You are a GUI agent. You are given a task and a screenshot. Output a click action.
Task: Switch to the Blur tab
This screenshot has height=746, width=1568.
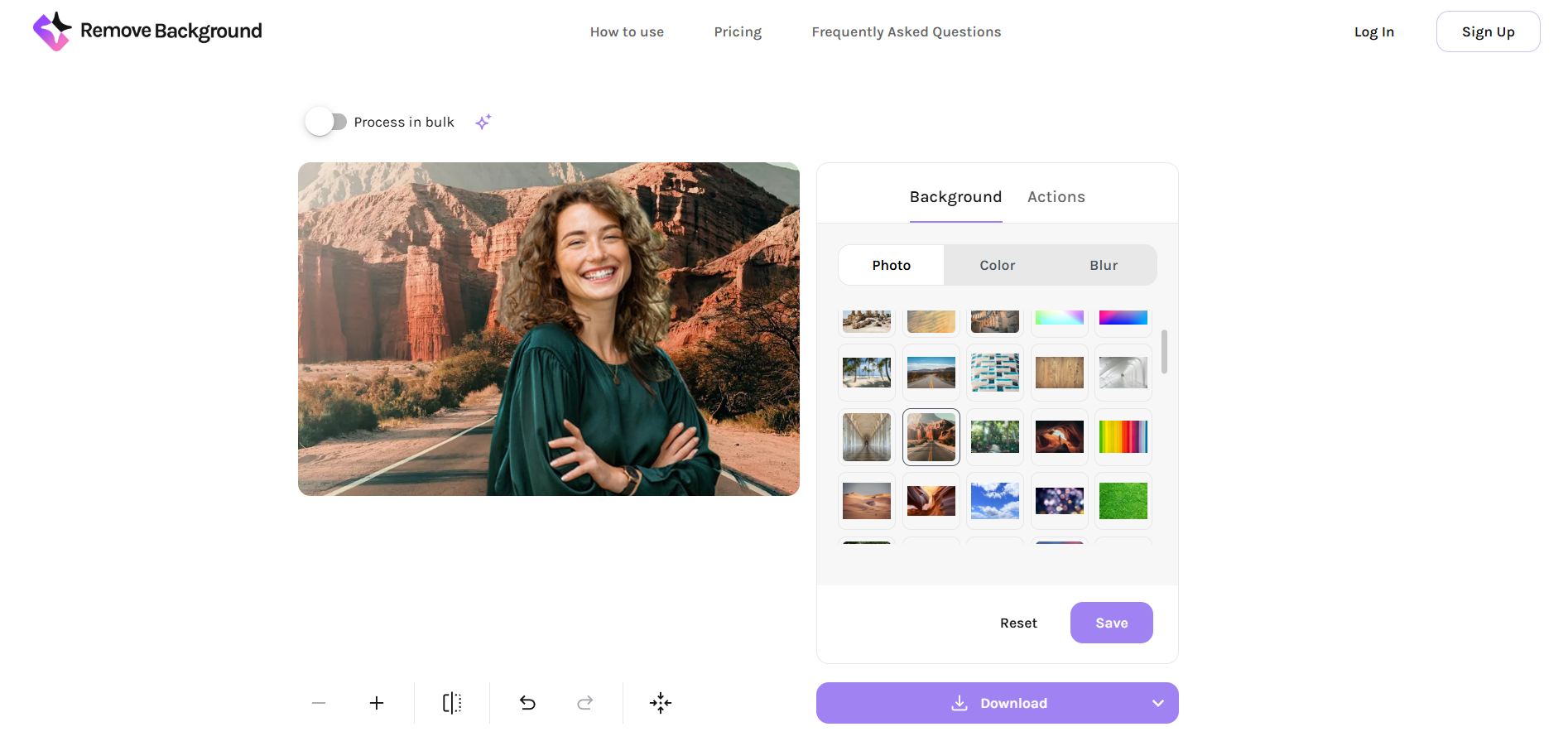[1103, 264]
